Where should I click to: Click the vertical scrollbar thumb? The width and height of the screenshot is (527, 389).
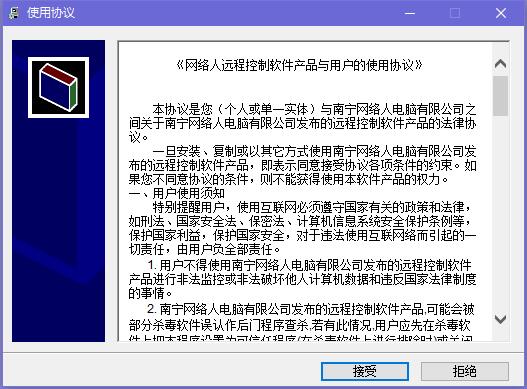pos(500,96)
